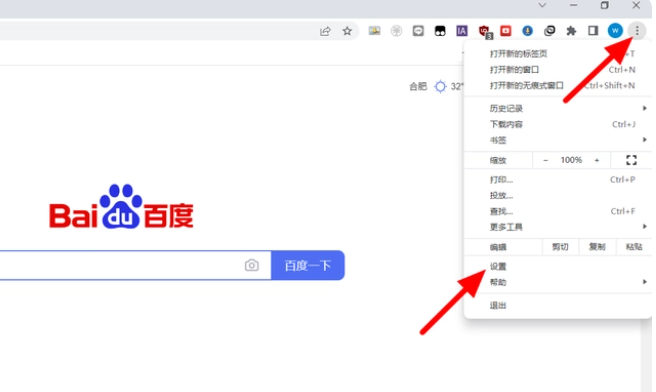The width and height of the screenshot is (656, 392).
Task: Click the three-dot Chrome menu button
Action: [637, 31]
